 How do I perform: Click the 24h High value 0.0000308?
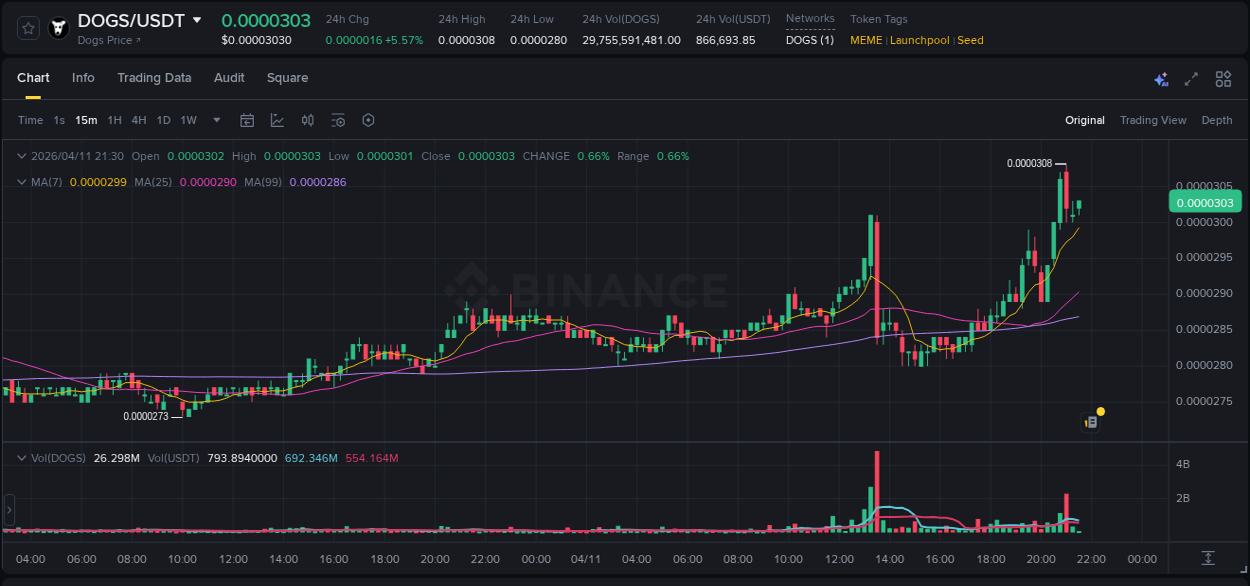tap(467, 40)
